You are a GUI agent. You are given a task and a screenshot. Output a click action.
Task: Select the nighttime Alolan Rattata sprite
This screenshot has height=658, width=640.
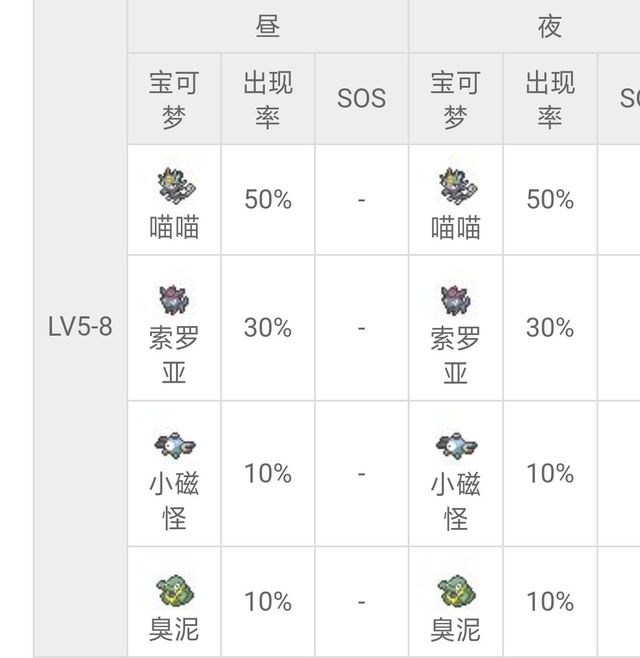[x=456, y=300]
